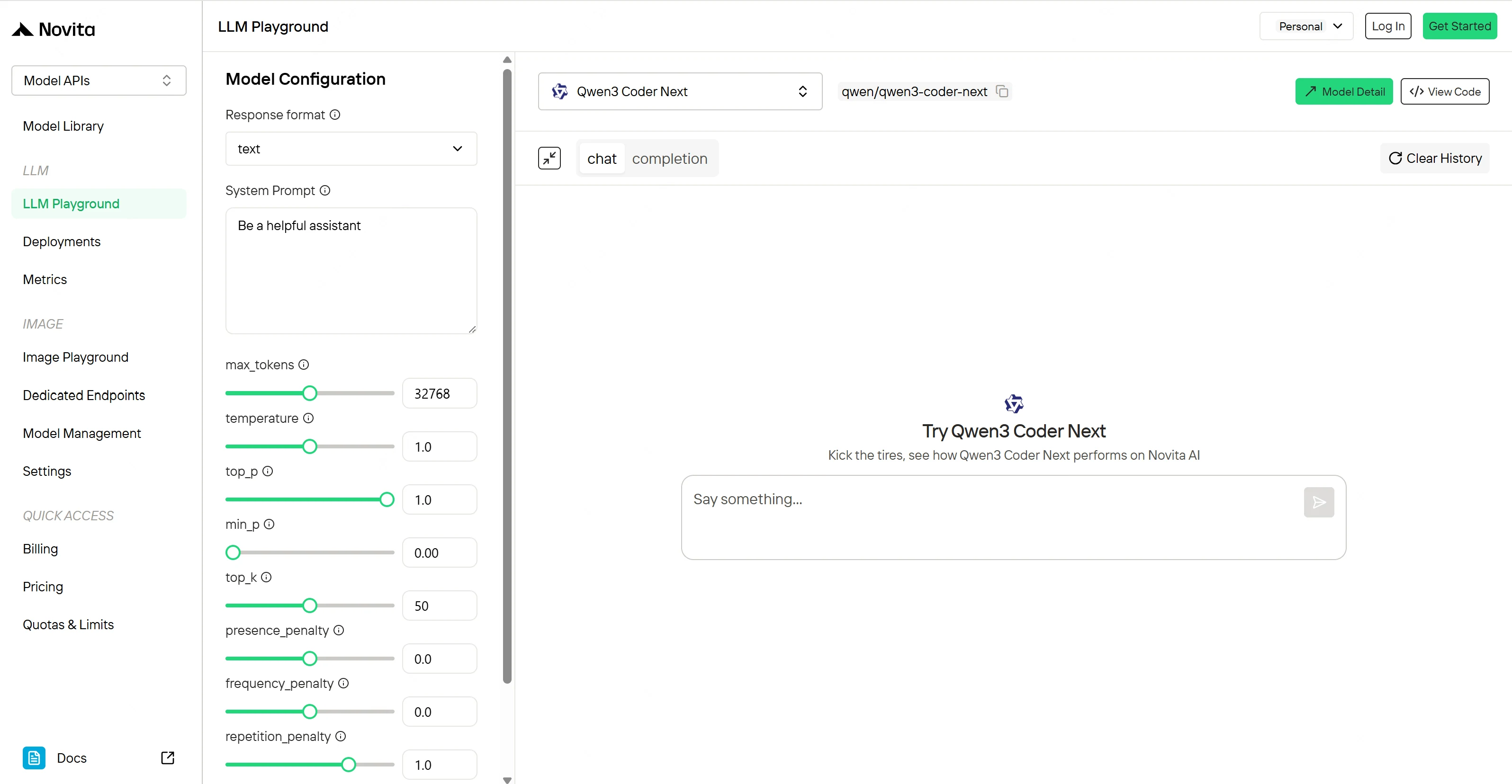Click the Qwen logo above Try Qwen3 Coder Next

[x=1014, y=404]
